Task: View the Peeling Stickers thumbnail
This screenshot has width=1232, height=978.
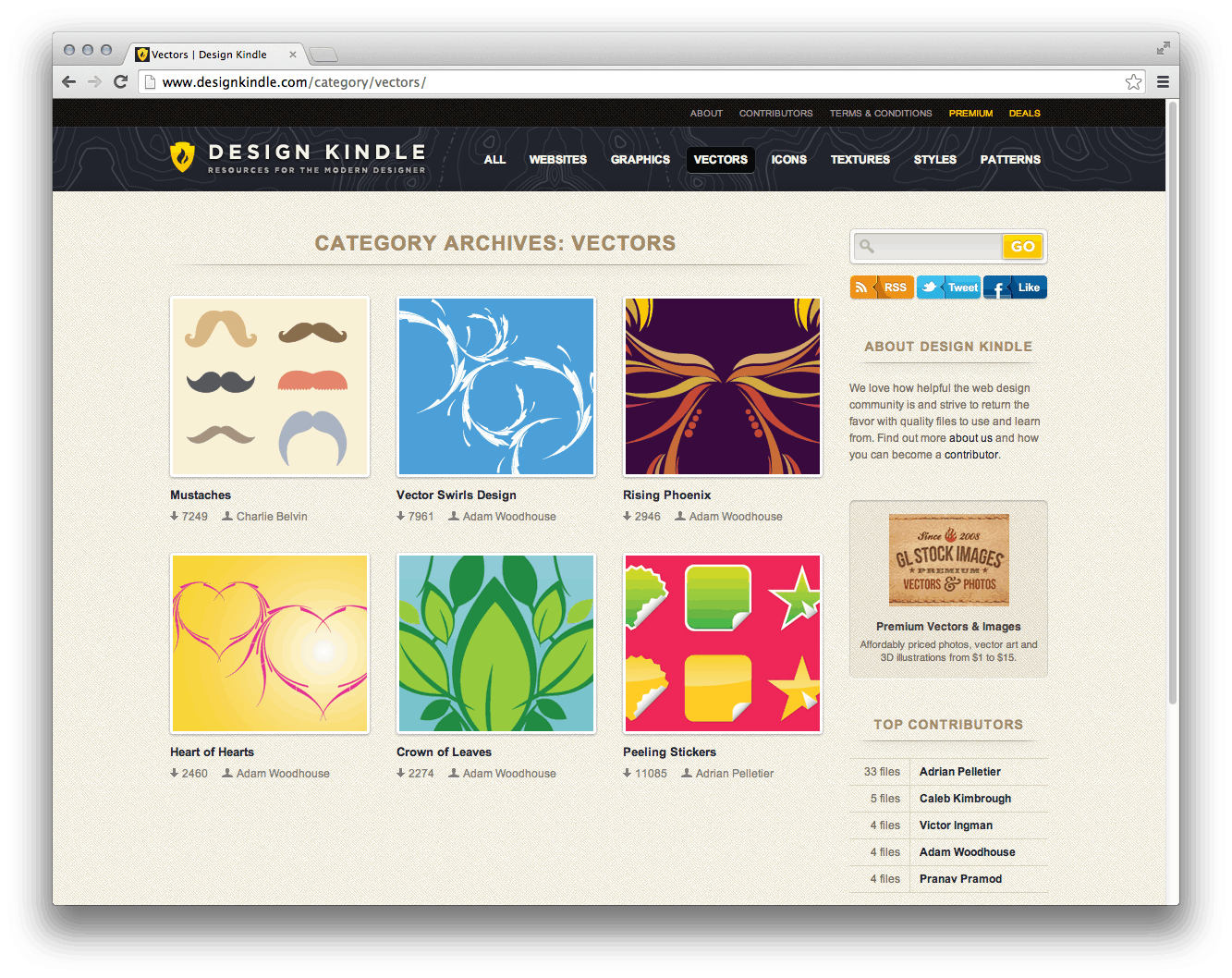Action: pos(723,643)
